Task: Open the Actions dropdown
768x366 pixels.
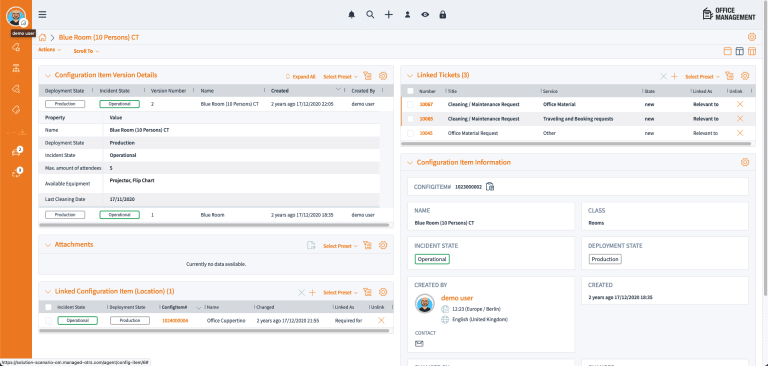Action: tap(49, 50)
